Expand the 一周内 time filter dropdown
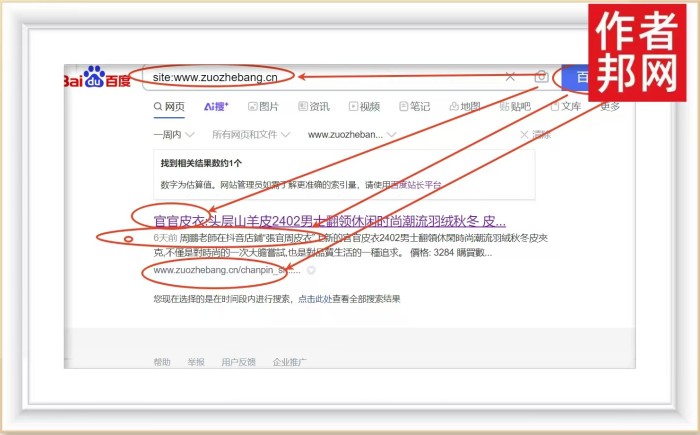Screen dimensions: 700x435 (x=173, y=134)
